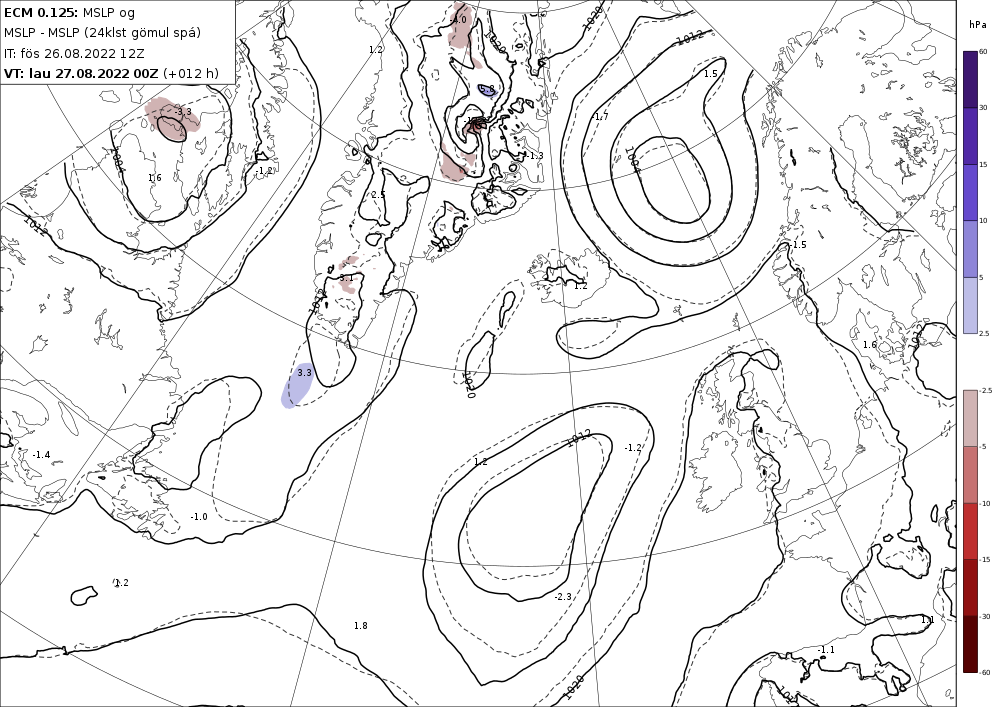Viewport: 1000px width, 707px height.
Task: Click the '-2.3' label in the Atlantic low
Action: pyautogui.click(x=563, y=597)
